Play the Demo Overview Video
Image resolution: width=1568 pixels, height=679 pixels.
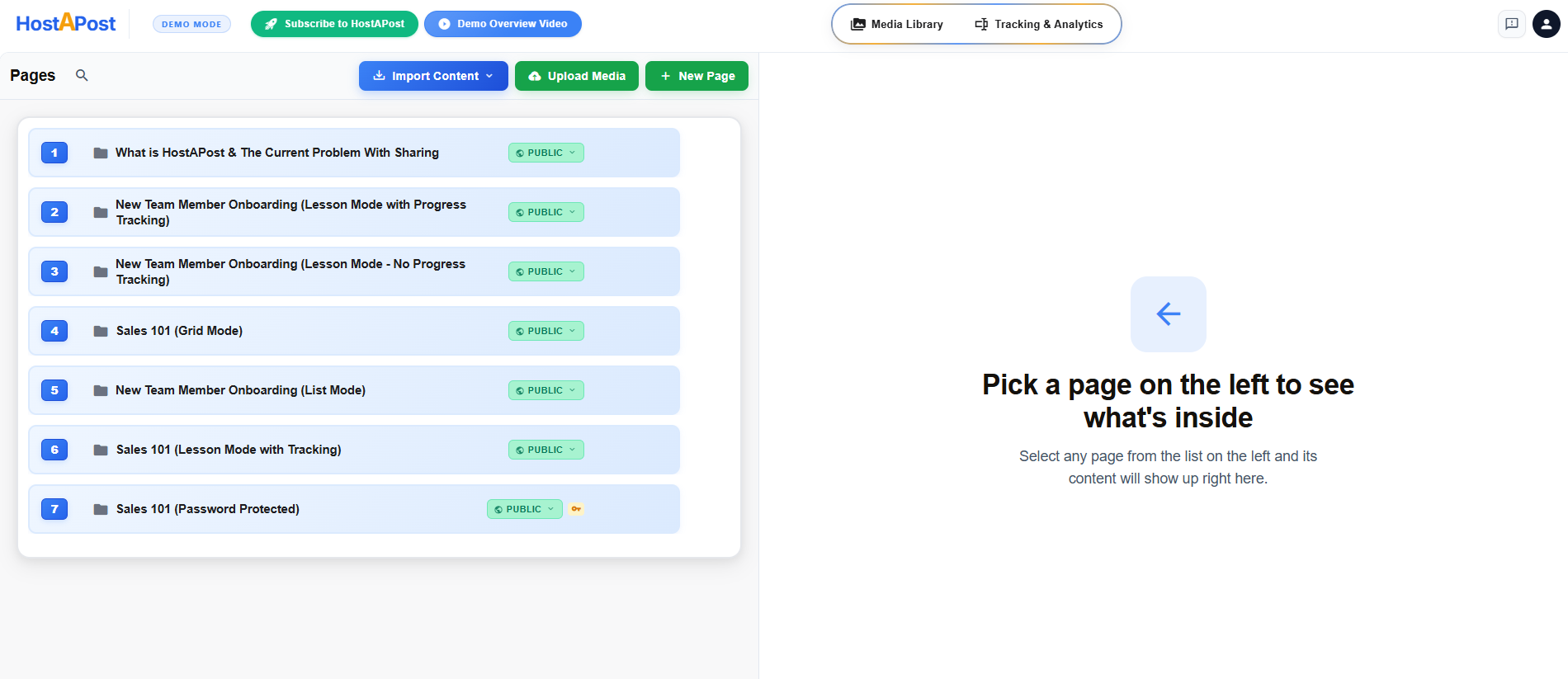tap(503, 24)
